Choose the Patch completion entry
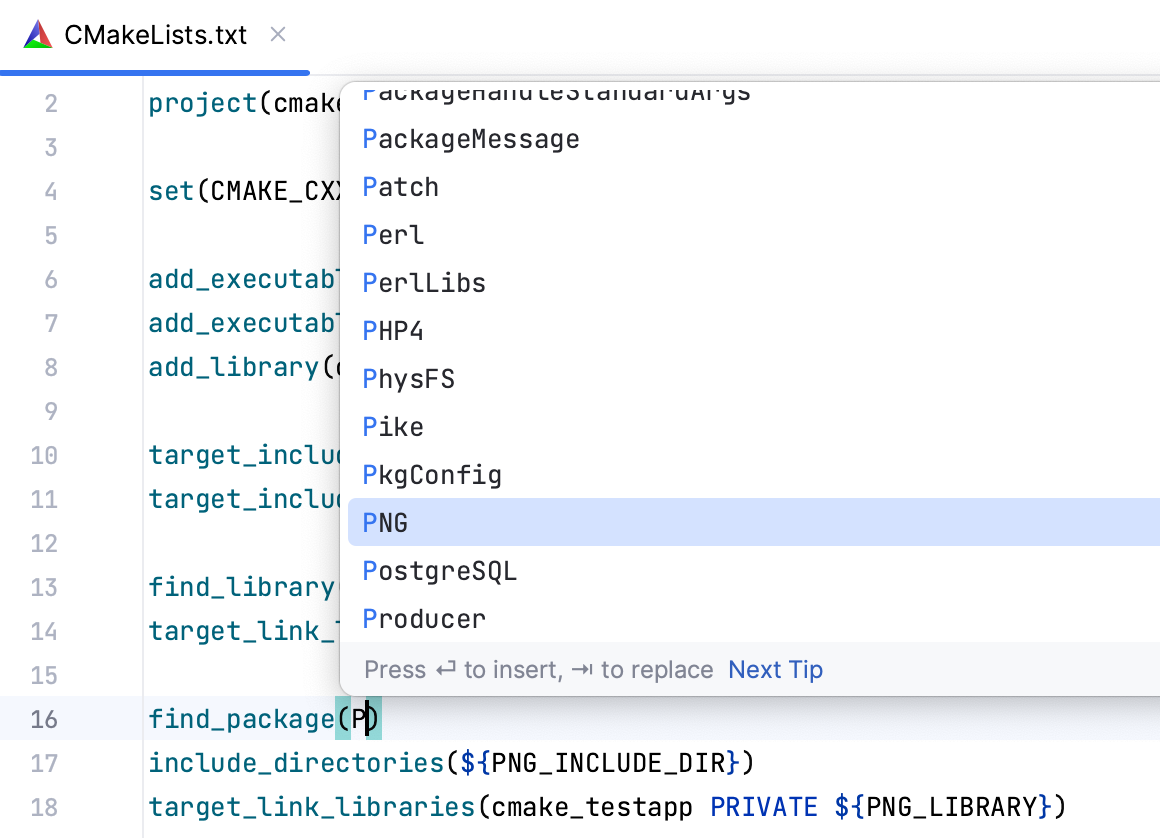 [400, 186]
